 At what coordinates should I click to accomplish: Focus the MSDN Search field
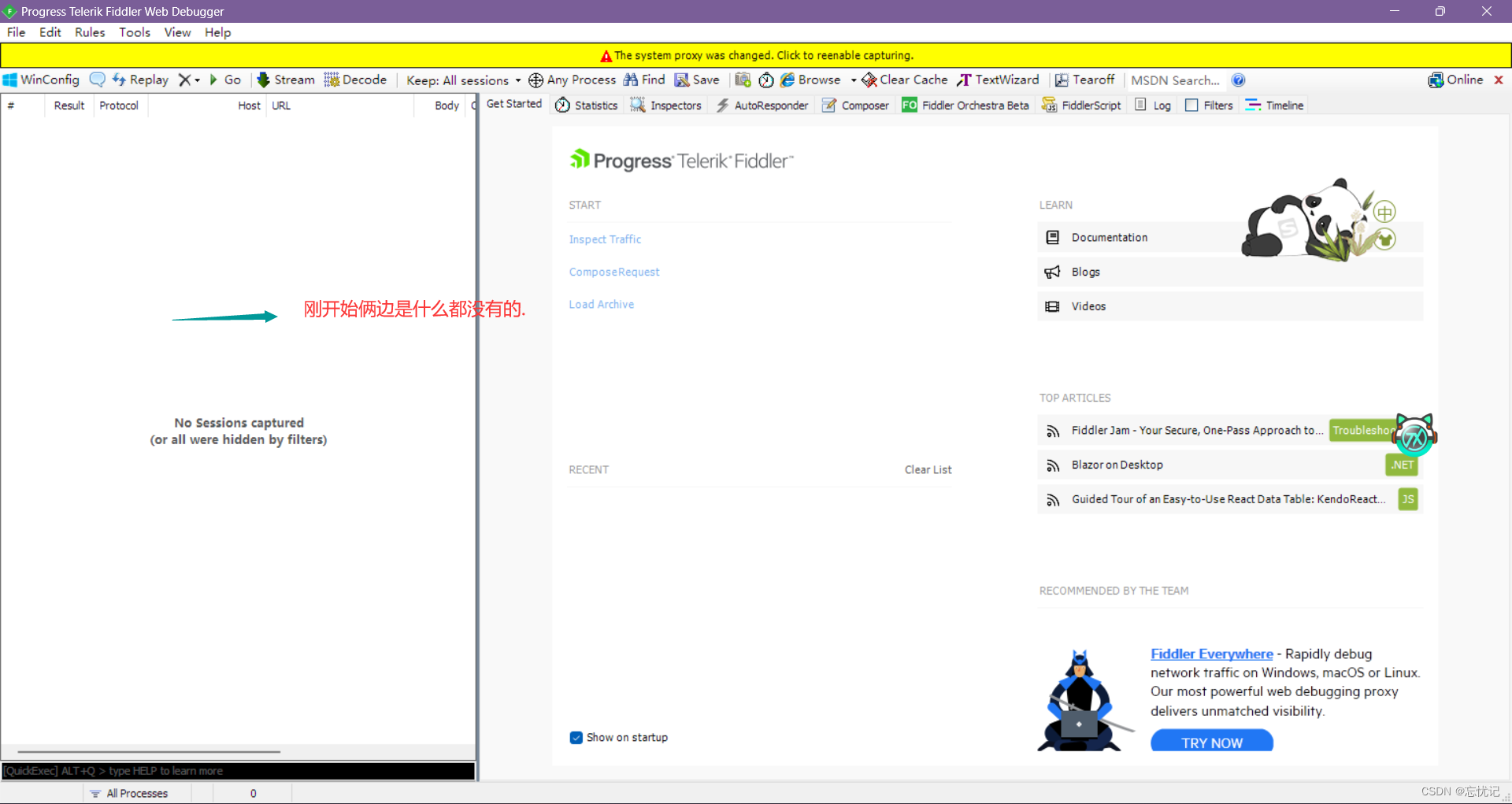pyautogui.click(x=1176, y=80)
